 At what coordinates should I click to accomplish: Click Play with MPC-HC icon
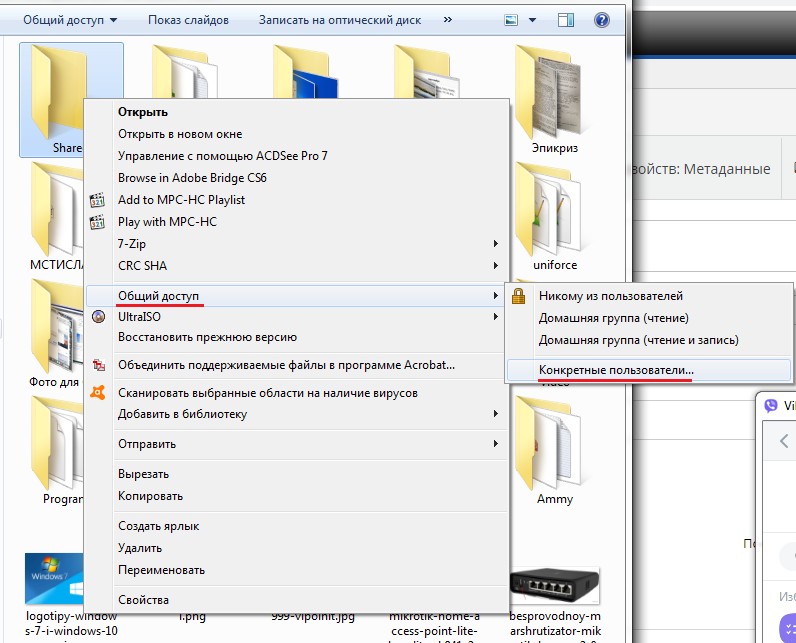tap(97, 222)
